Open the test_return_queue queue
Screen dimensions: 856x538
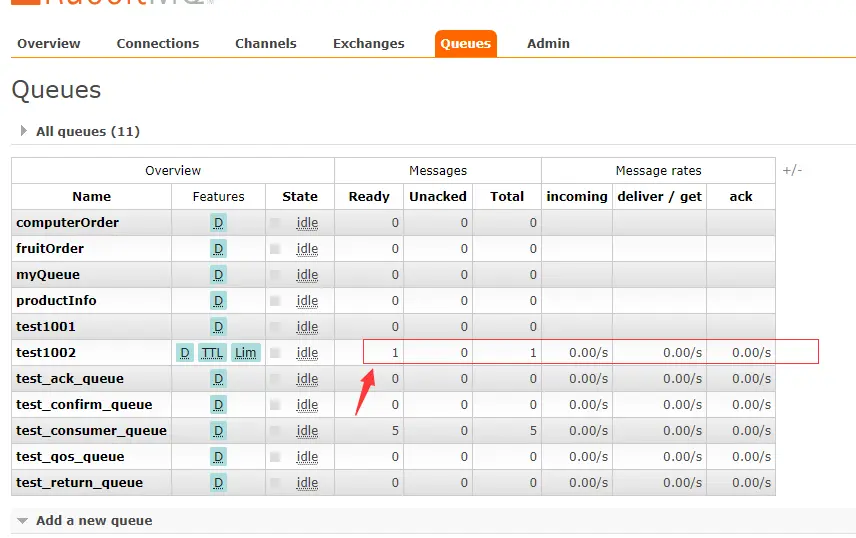coord(79,483)
